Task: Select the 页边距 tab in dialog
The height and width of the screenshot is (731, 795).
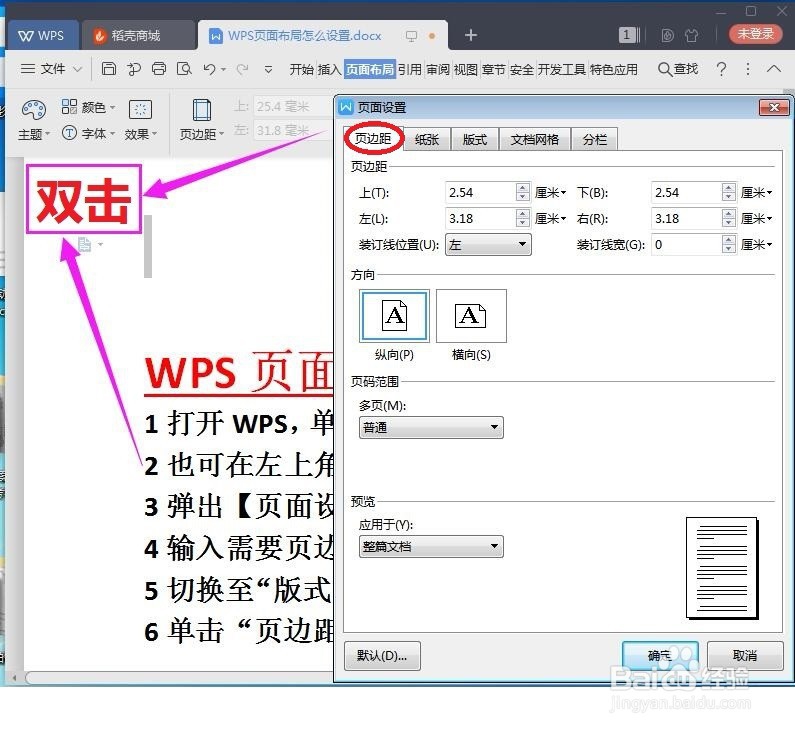Action: coord(373,138)
